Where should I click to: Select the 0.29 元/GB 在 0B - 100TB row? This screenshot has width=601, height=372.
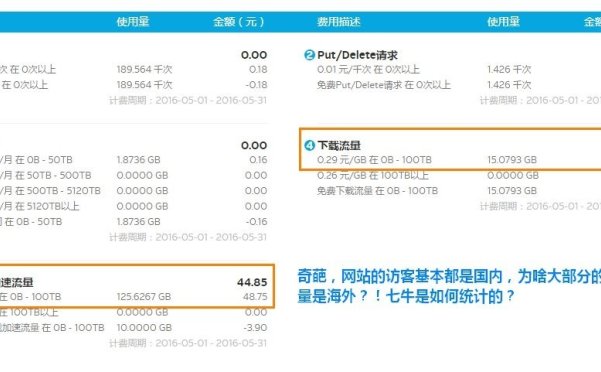374,160
